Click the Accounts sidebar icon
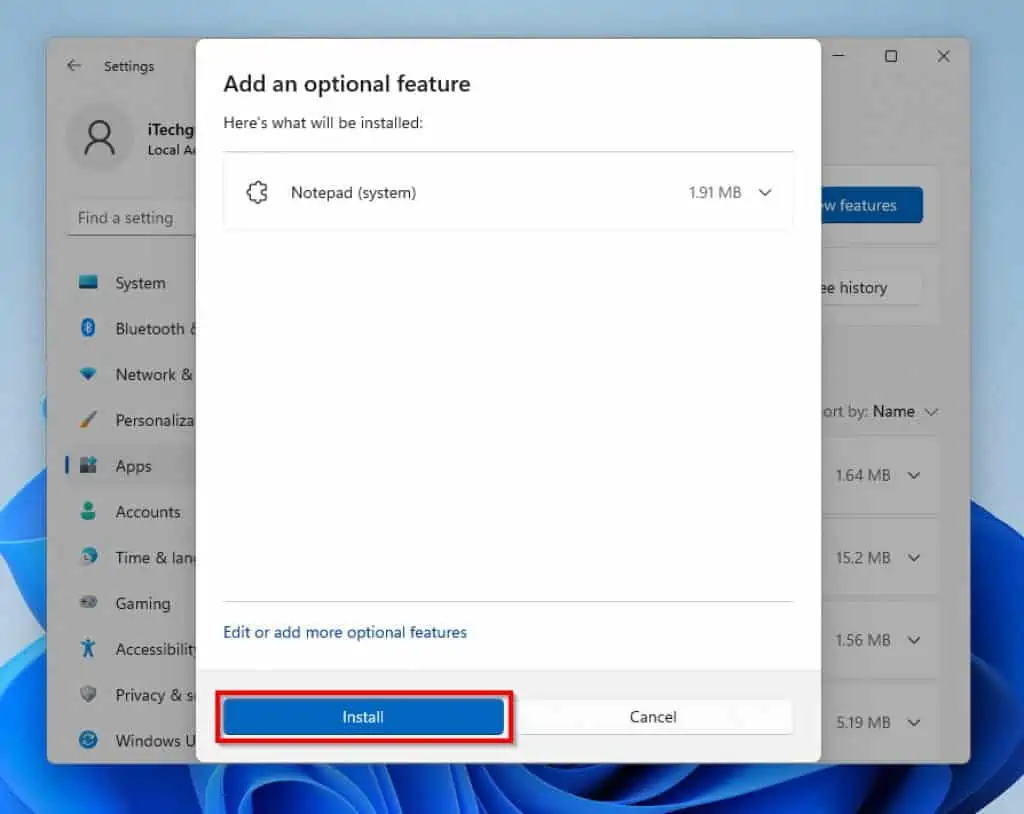 click(89, 511)
